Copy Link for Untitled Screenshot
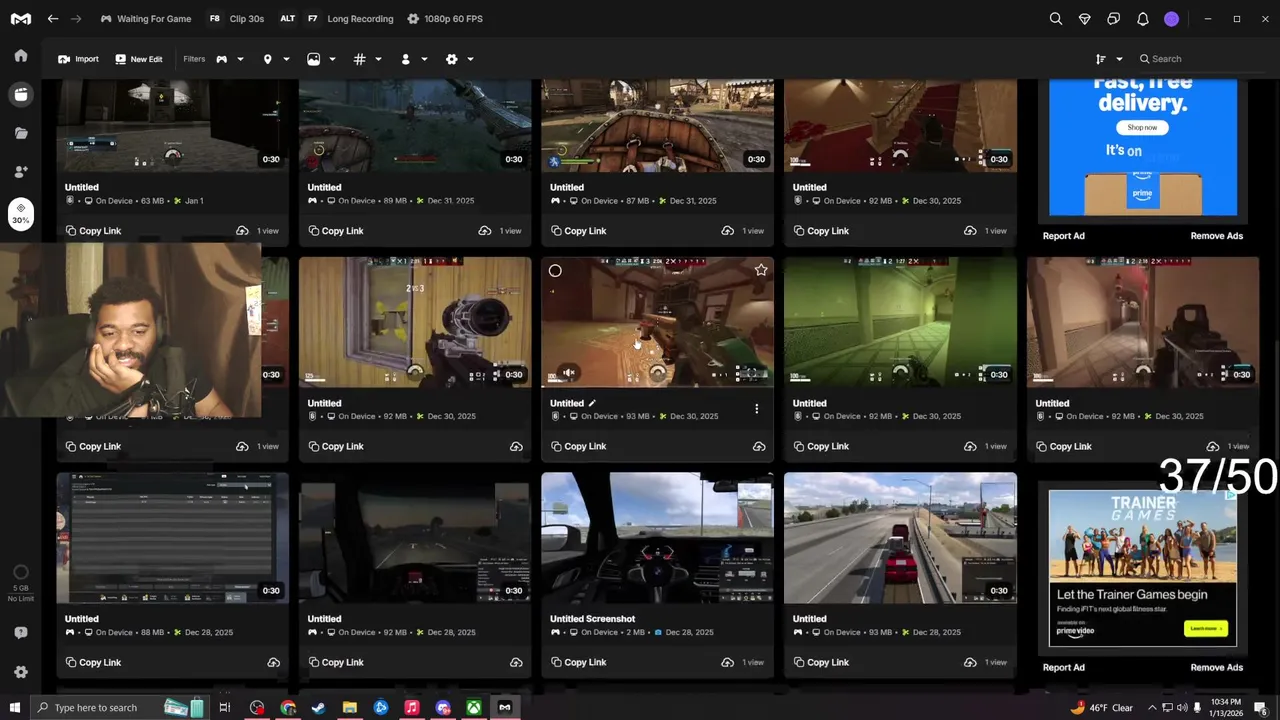The height and width of the screenshot is (720, 1280). point(578,662)
